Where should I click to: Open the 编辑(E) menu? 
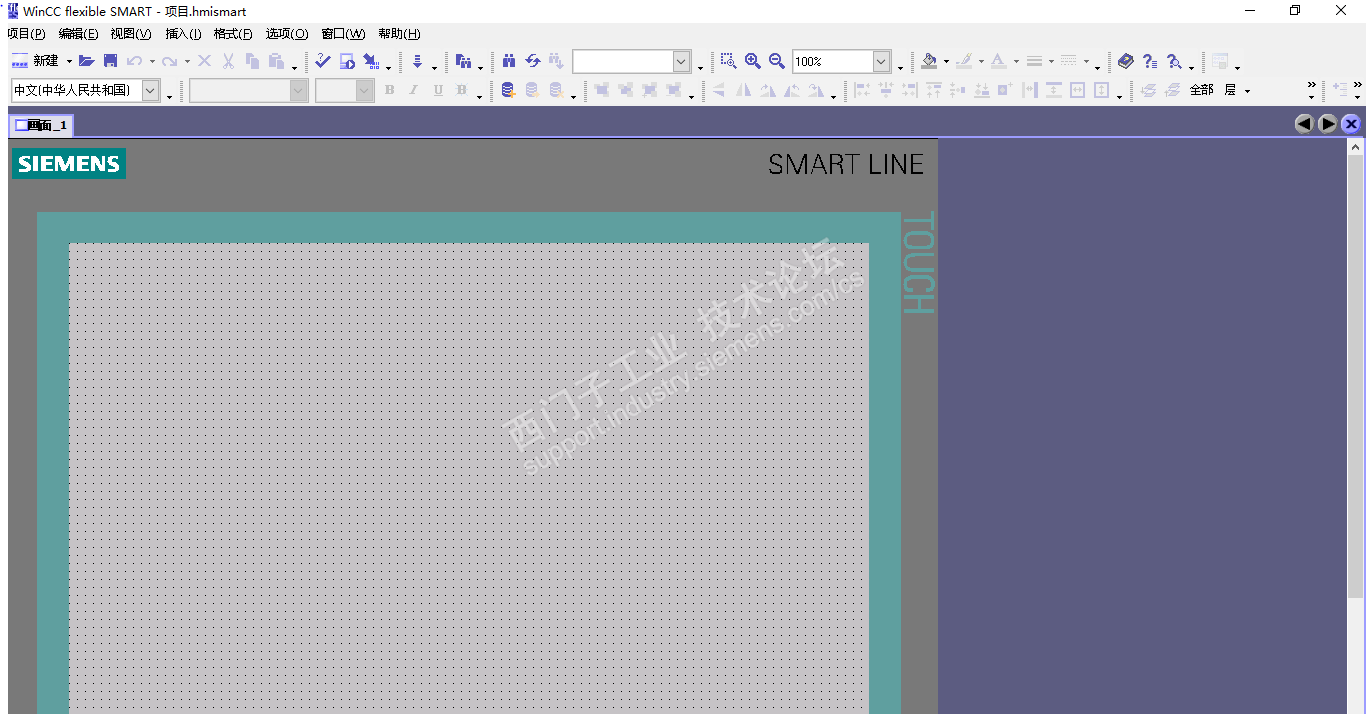coord(78,34)
